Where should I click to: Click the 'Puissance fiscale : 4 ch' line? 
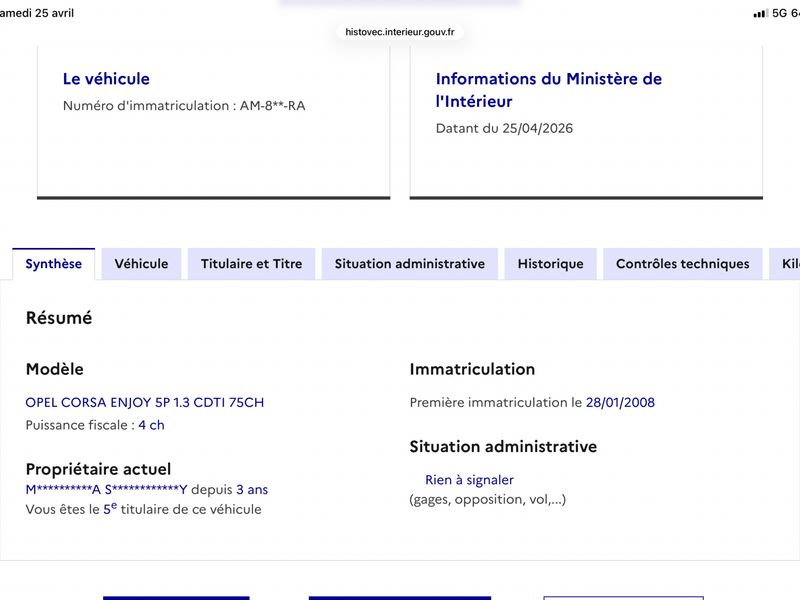(95, 425)
